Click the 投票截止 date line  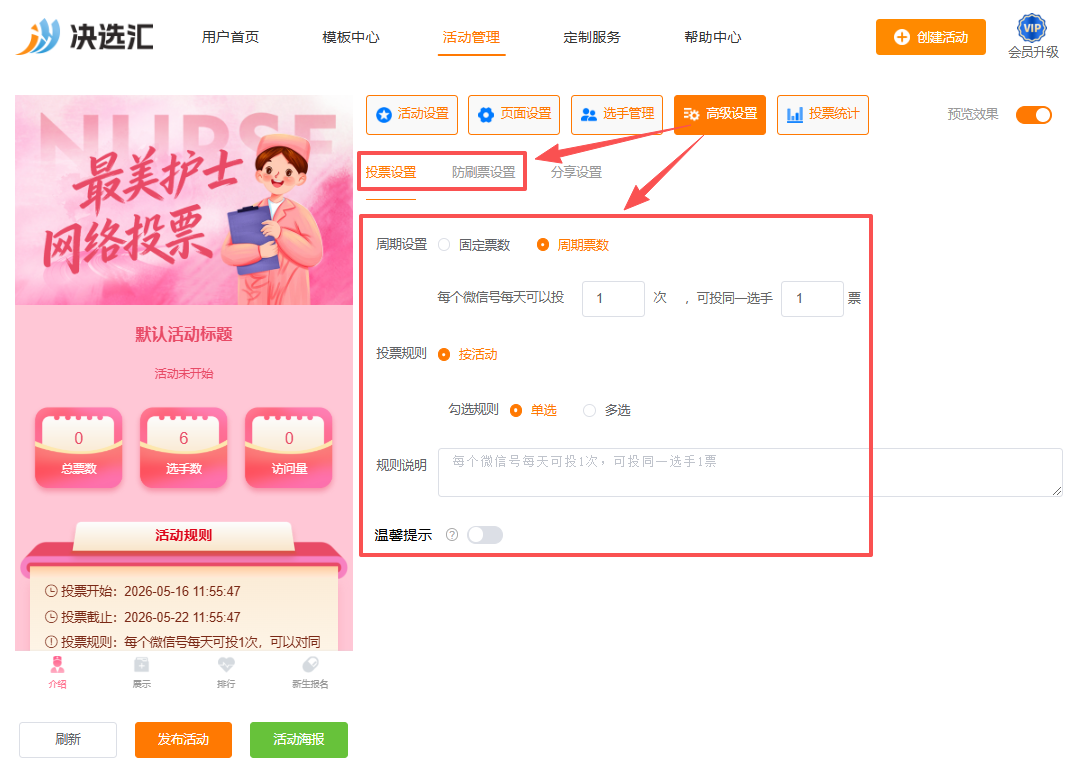click(143, 617)
